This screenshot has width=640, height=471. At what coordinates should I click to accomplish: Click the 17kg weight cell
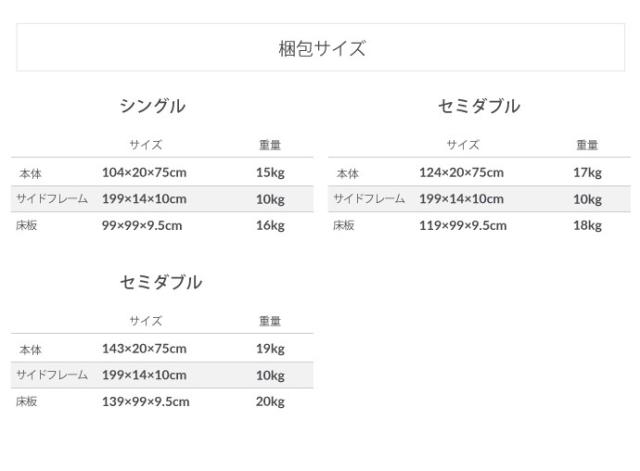587,173
